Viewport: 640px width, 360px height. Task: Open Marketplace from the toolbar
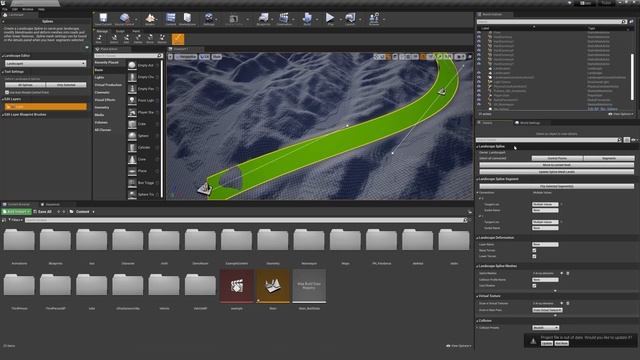pyautogui.click(x=187, y=18)
